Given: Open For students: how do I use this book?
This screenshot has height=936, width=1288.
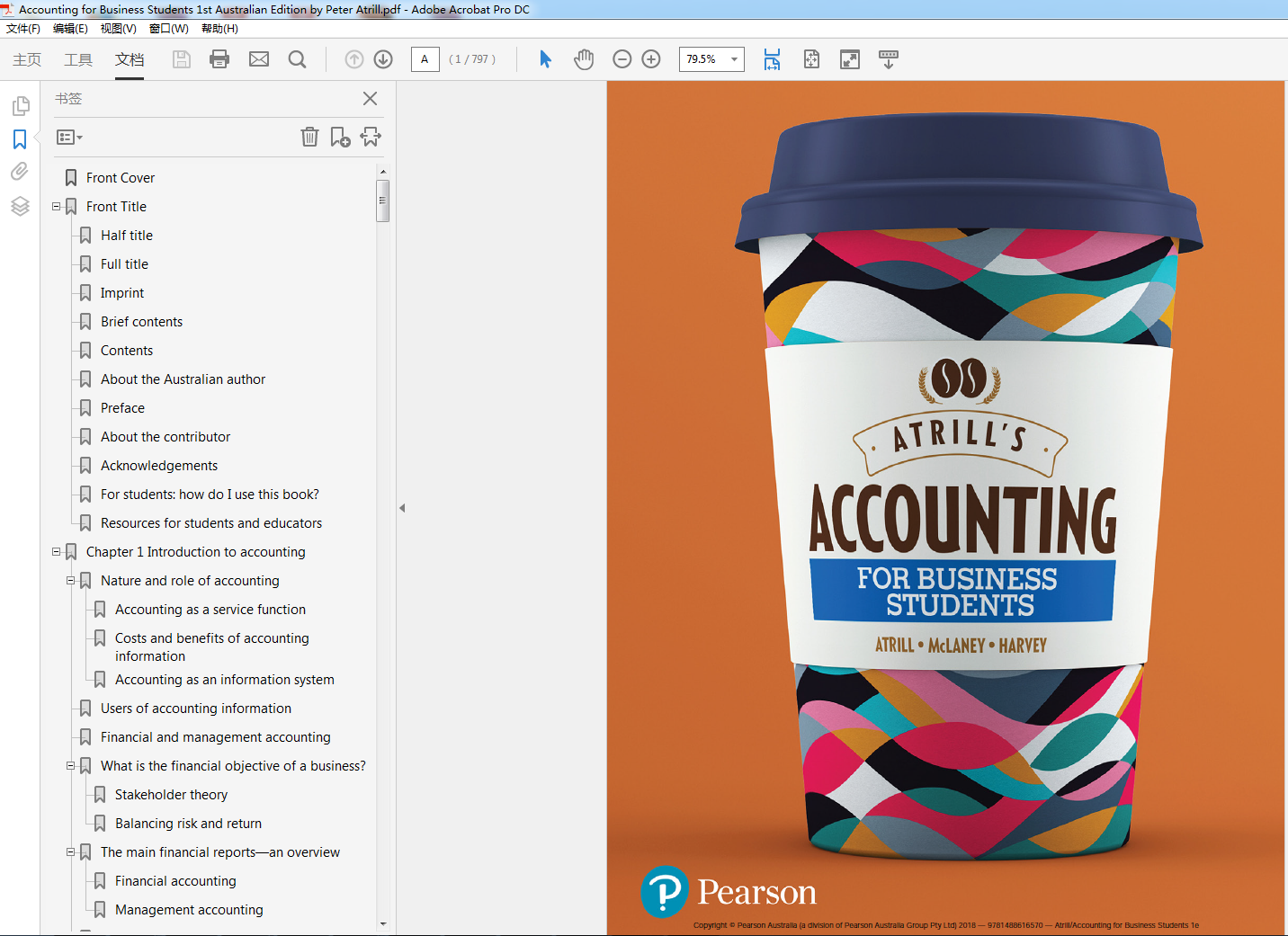Looking at the screenshot, I should [210, 495].
